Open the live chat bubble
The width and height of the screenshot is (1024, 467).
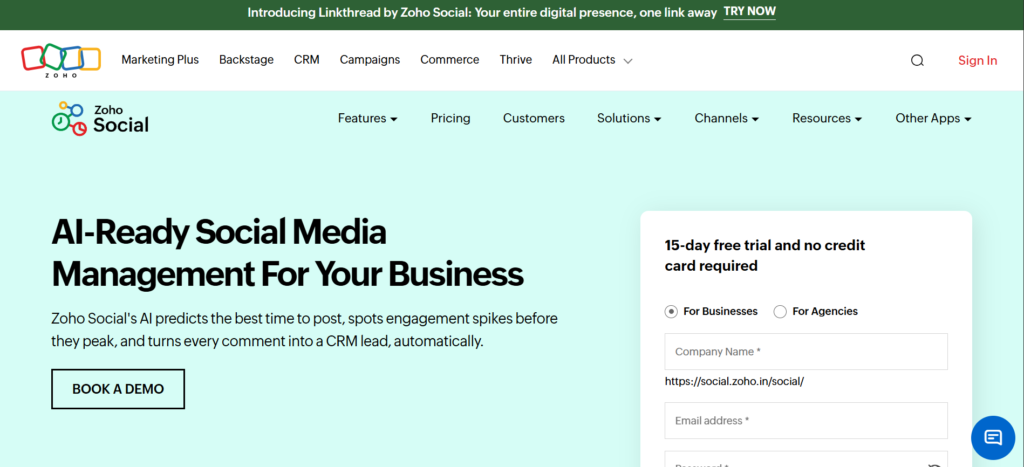point(993,437)
